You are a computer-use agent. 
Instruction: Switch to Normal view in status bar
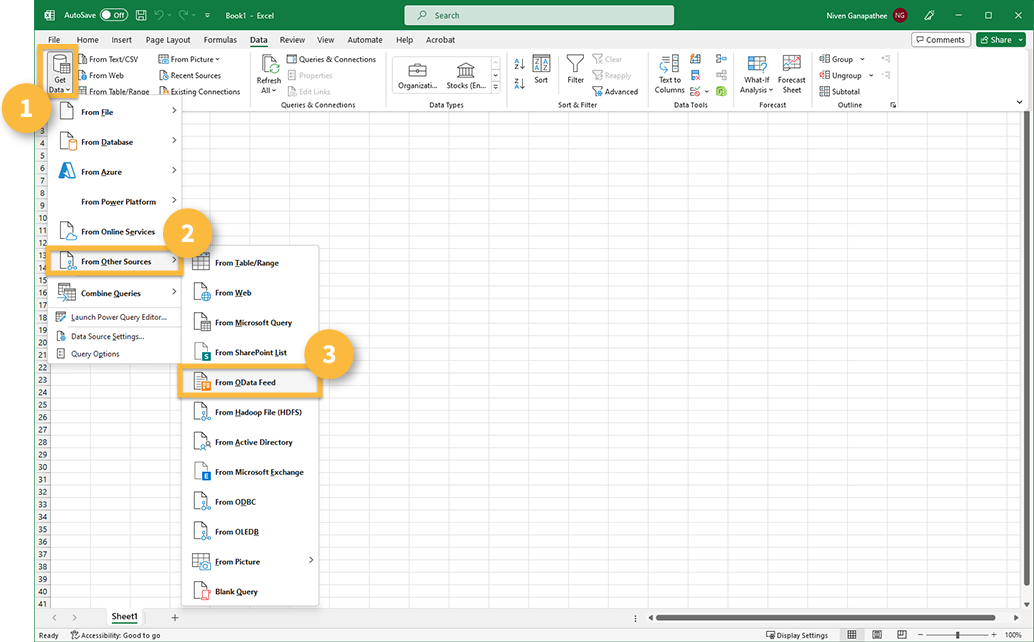(852, 635)
